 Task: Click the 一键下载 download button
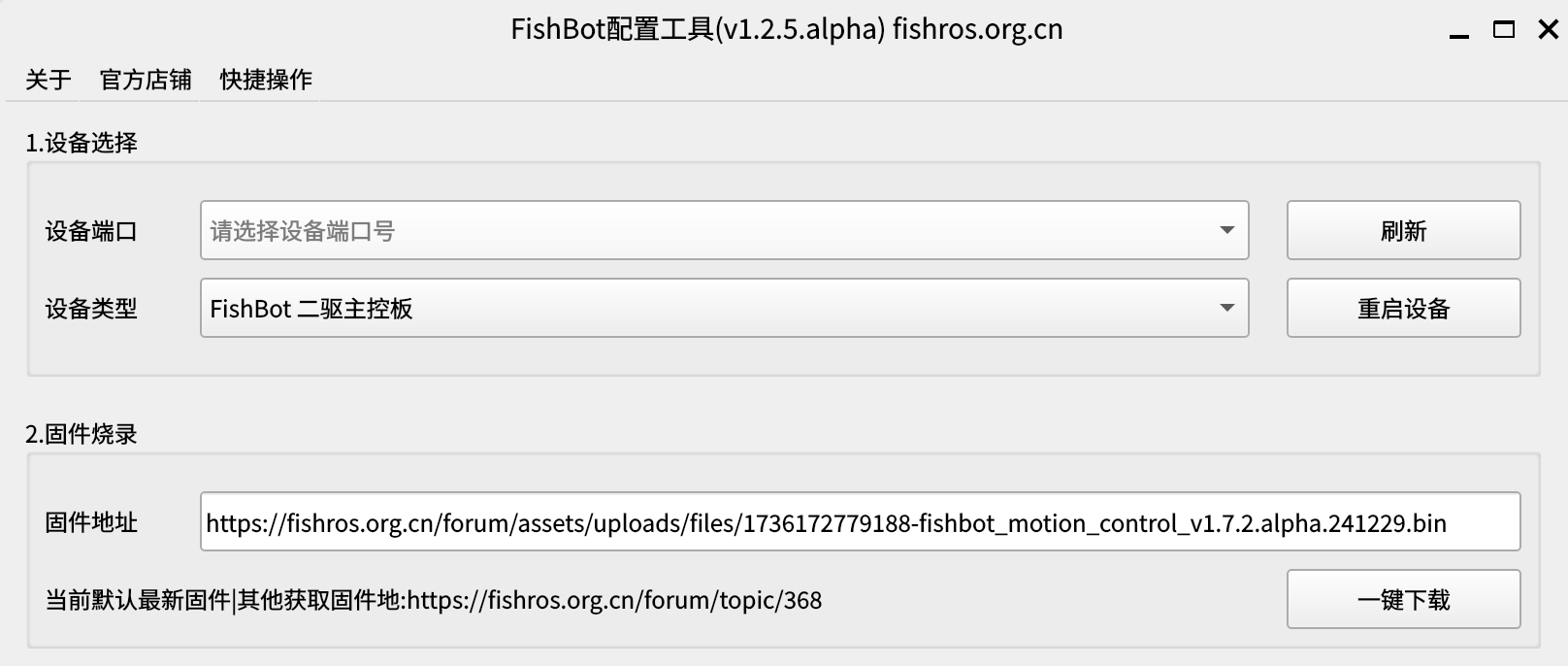(1403, 600)
